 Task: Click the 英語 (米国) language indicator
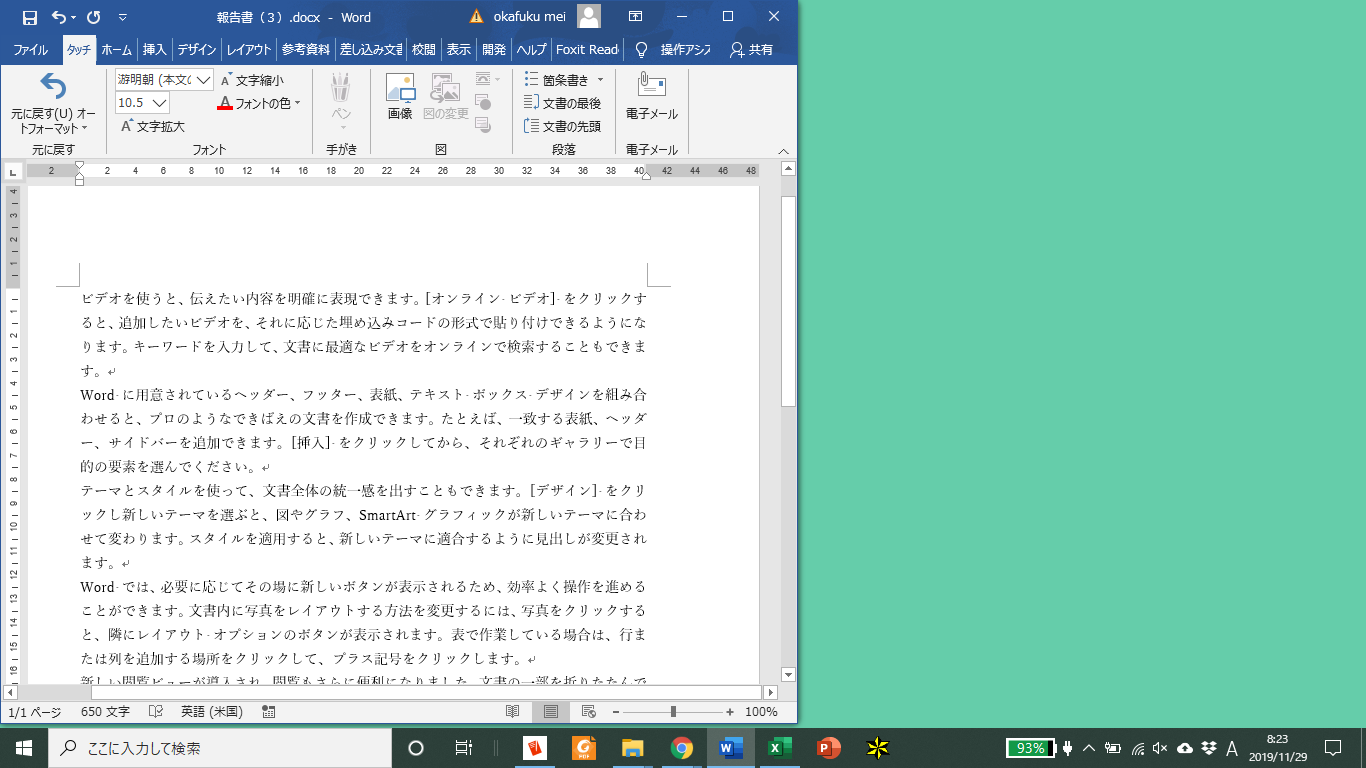212,712
